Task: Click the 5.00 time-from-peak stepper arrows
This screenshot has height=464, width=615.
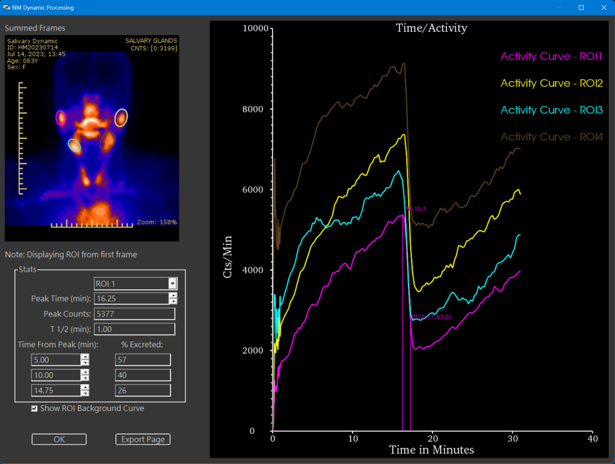Action: pyautogui.click(x=85, y=360)
